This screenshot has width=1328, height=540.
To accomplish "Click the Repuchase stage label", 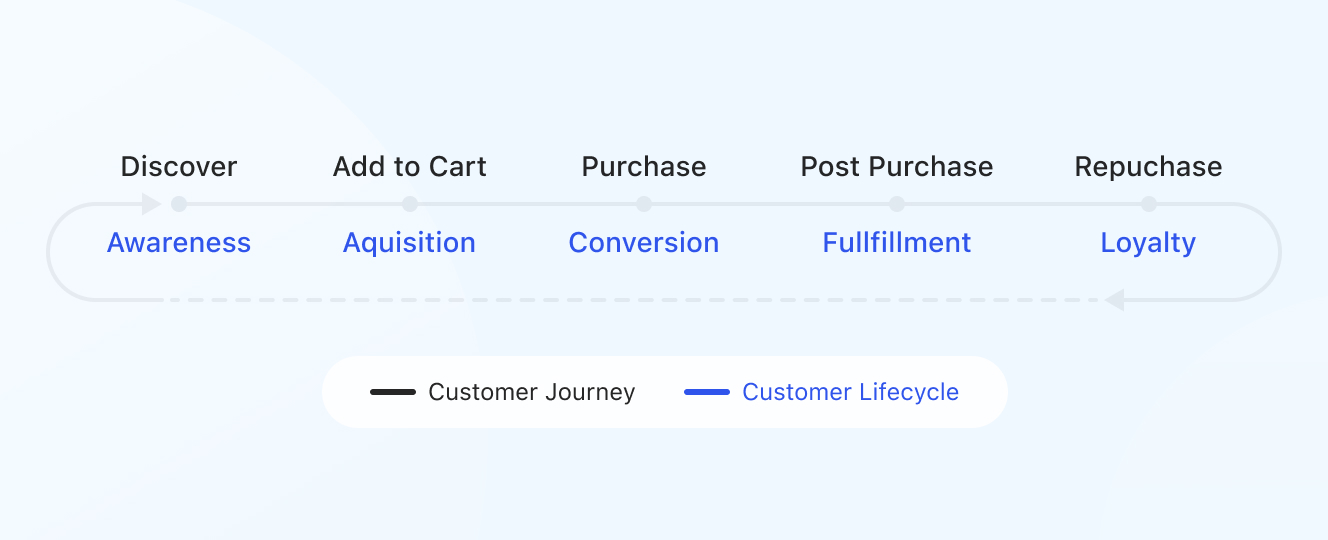I will point(1148,166).
